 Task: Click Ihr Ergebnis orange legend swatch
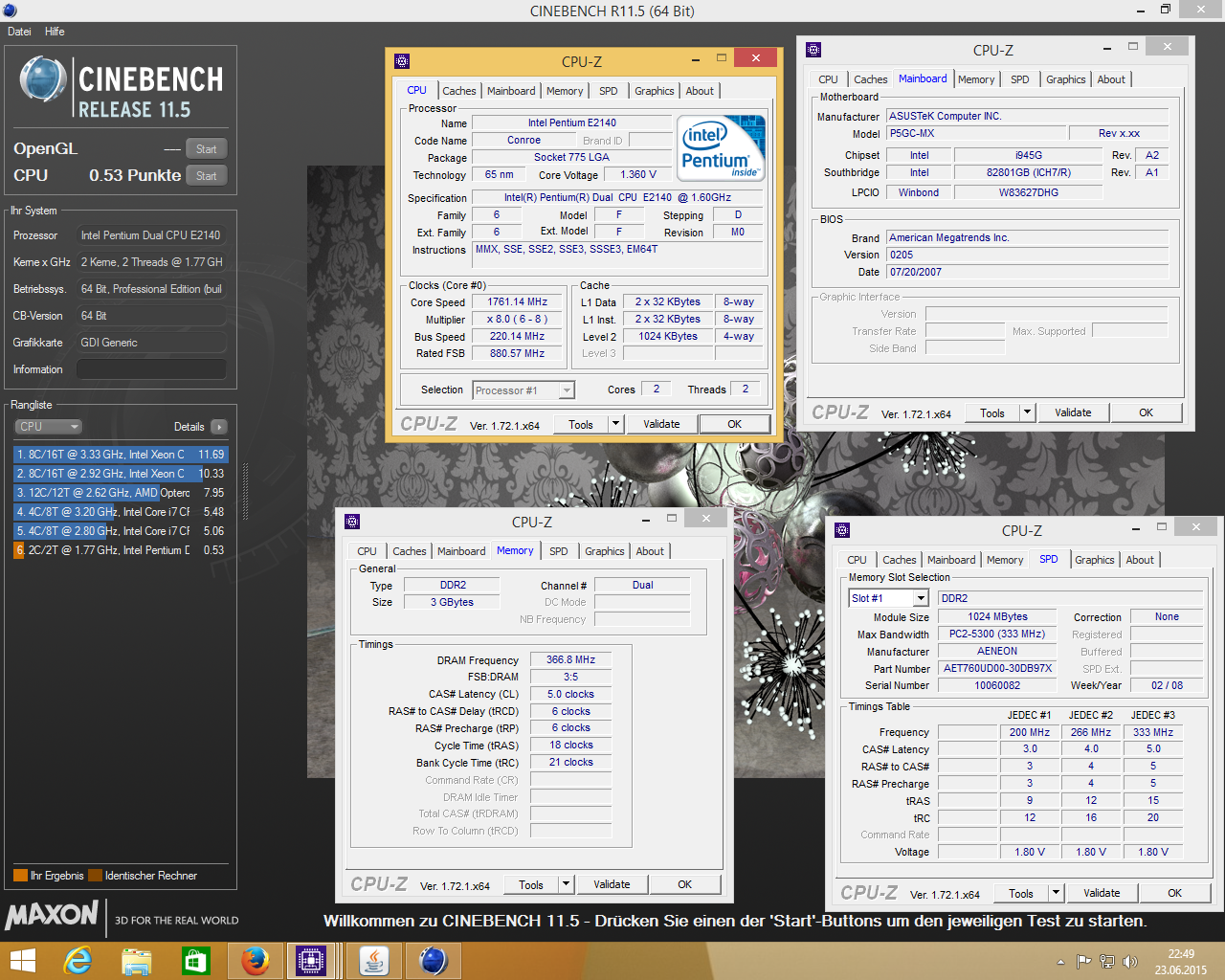point(20,875)
